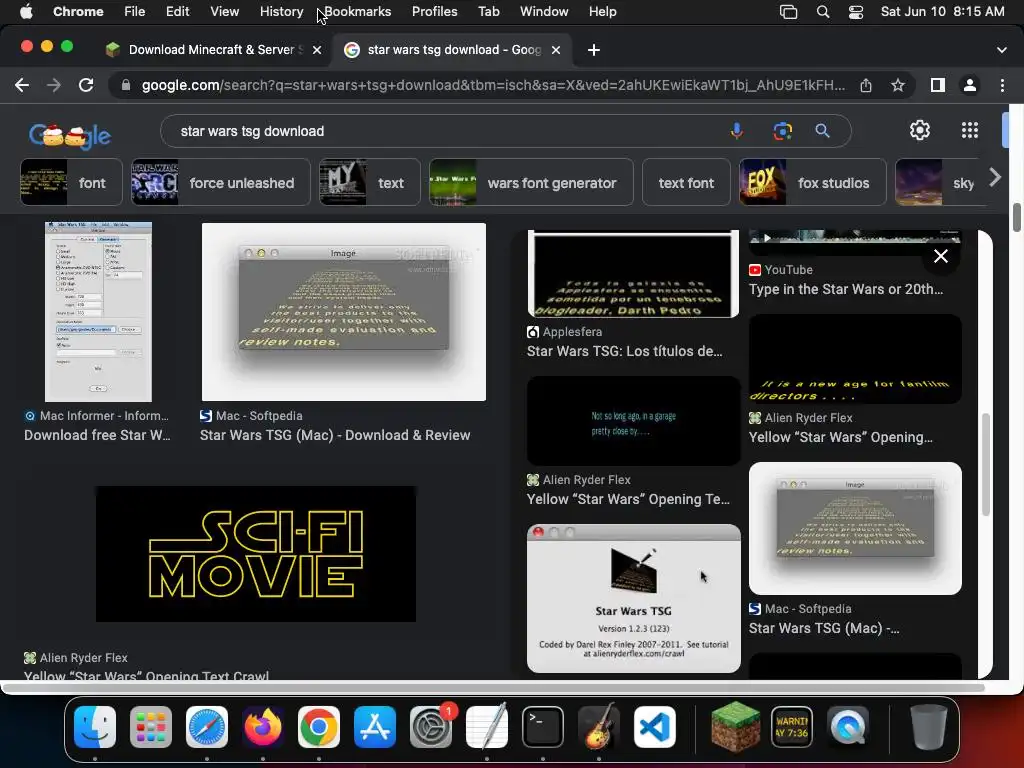
Task: Open Star Wars TSG (Mac) - Download & Review link
Action: pos(335,435)
